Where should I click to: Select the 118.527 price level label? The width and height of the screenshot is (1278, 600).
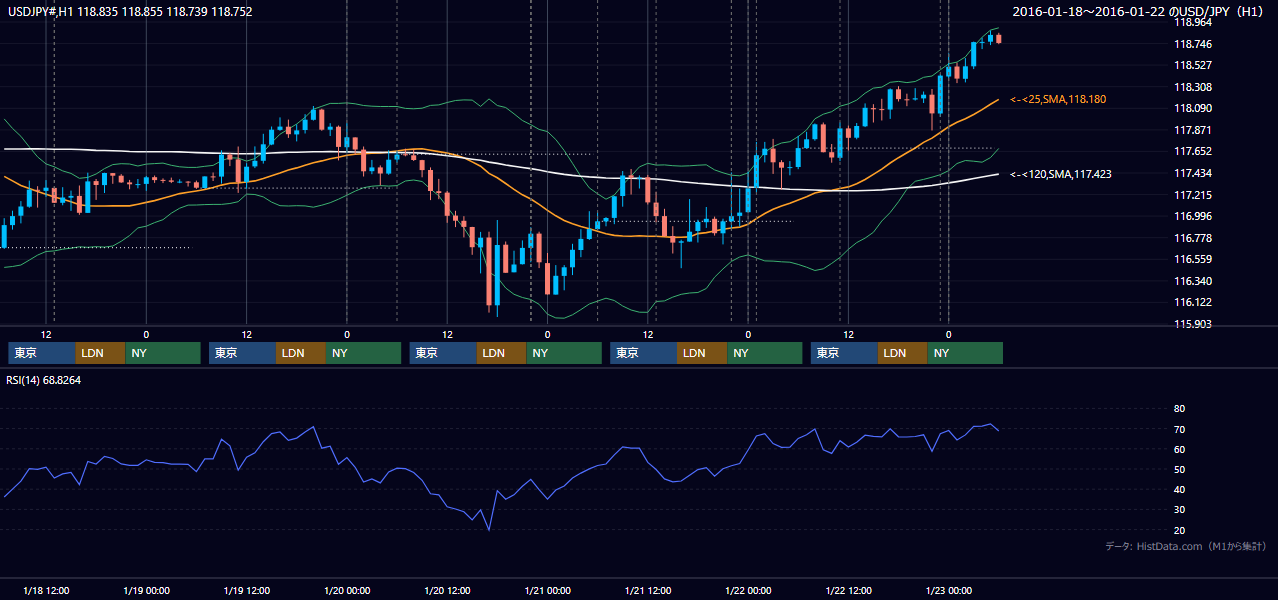[1192, 65]
